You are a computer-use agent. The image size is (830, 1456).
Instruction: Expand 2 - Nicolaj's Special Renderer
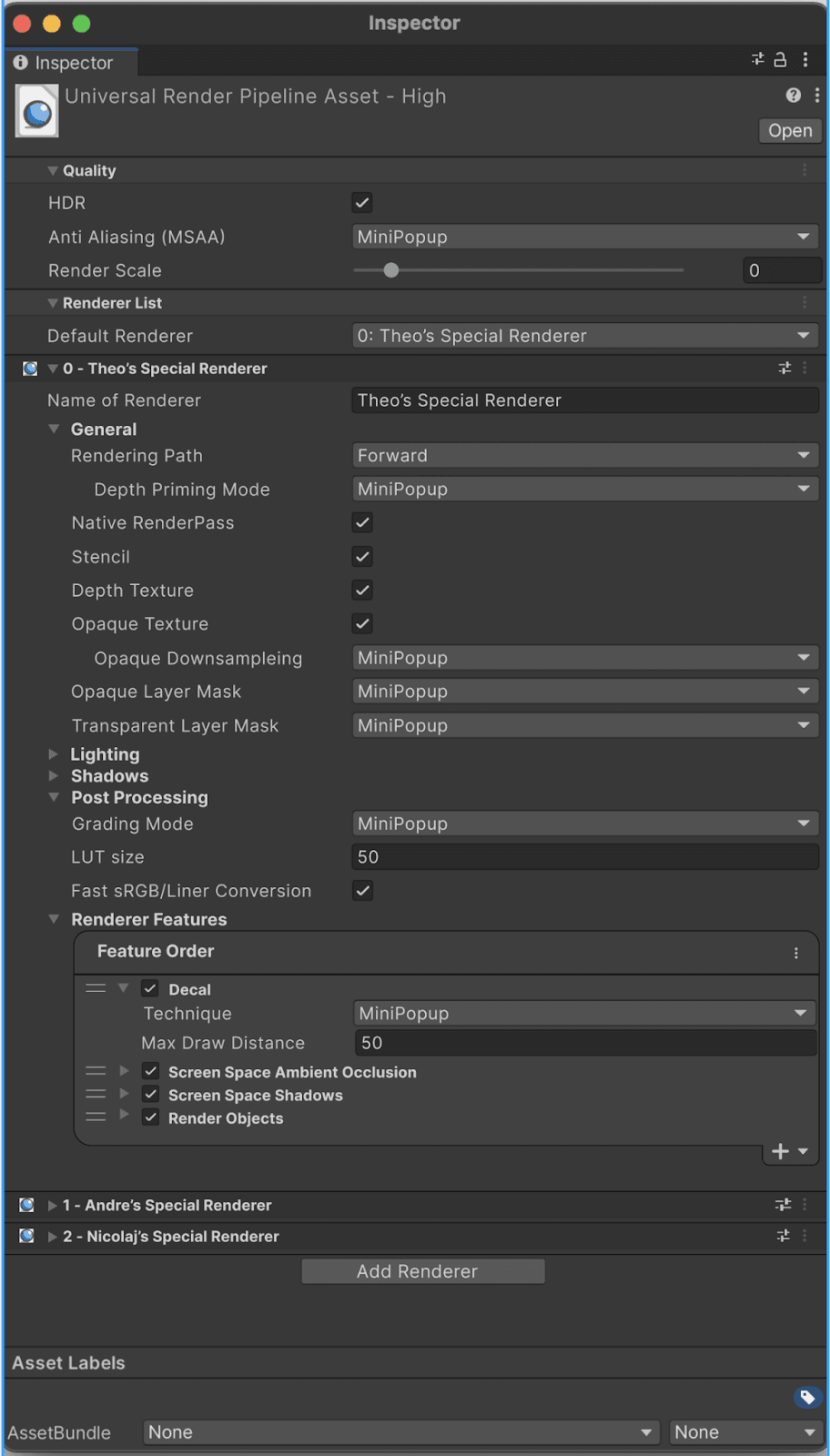[x=52, y=1236]
